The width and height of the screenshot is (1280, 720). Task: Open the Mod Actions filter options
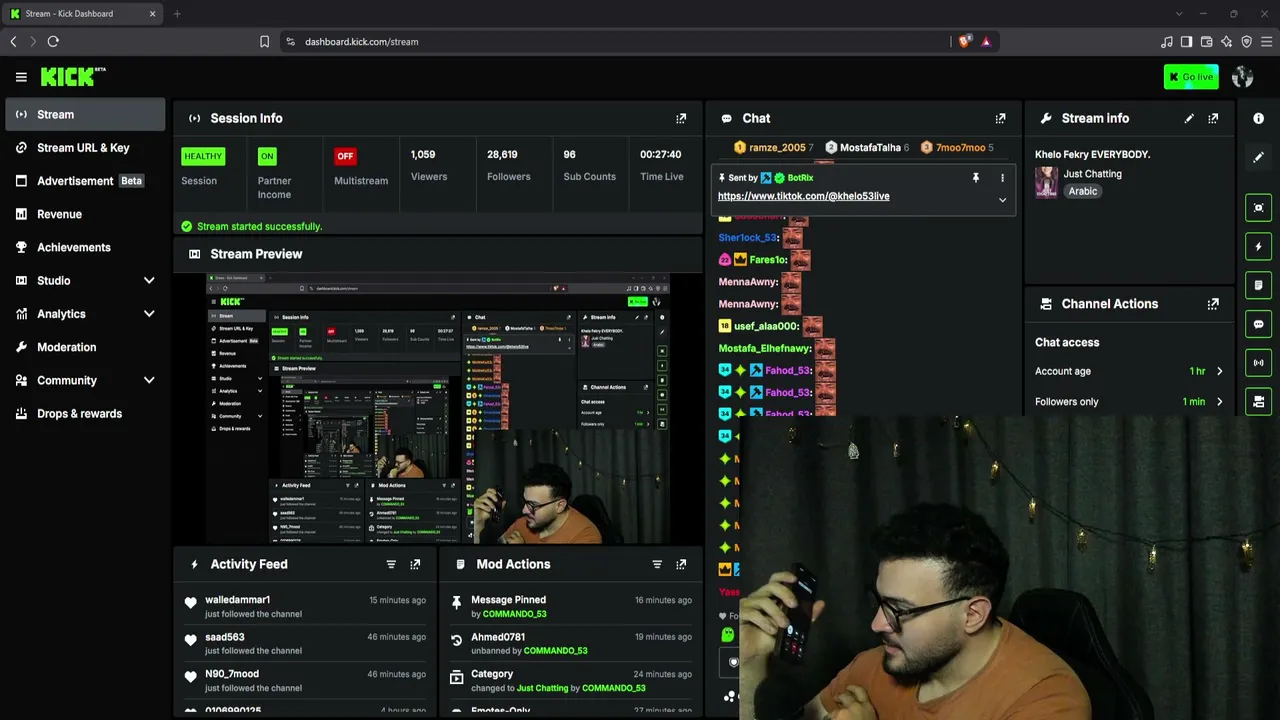point(657,564)
